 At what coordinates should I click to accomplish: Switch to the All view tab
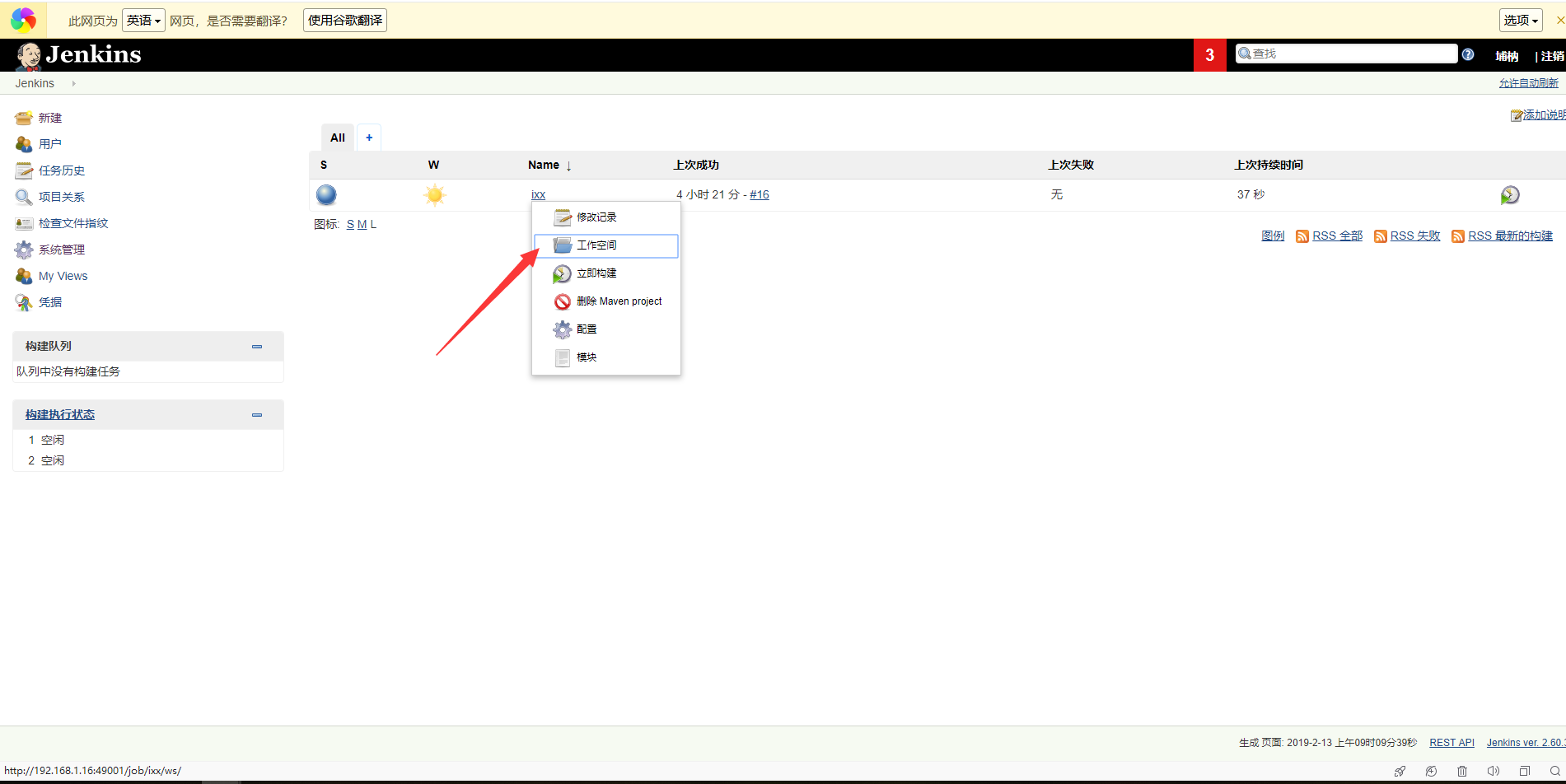(x=338, y=138)
